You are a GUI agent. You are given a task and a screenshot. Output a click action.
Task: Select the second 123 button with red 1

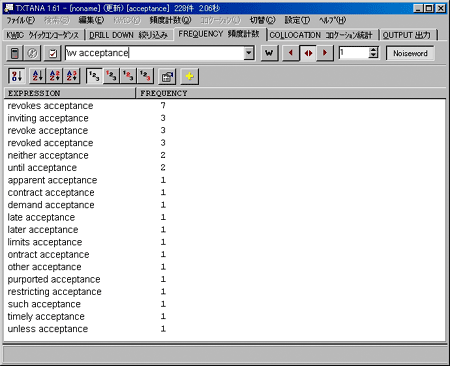coord(111,76)
